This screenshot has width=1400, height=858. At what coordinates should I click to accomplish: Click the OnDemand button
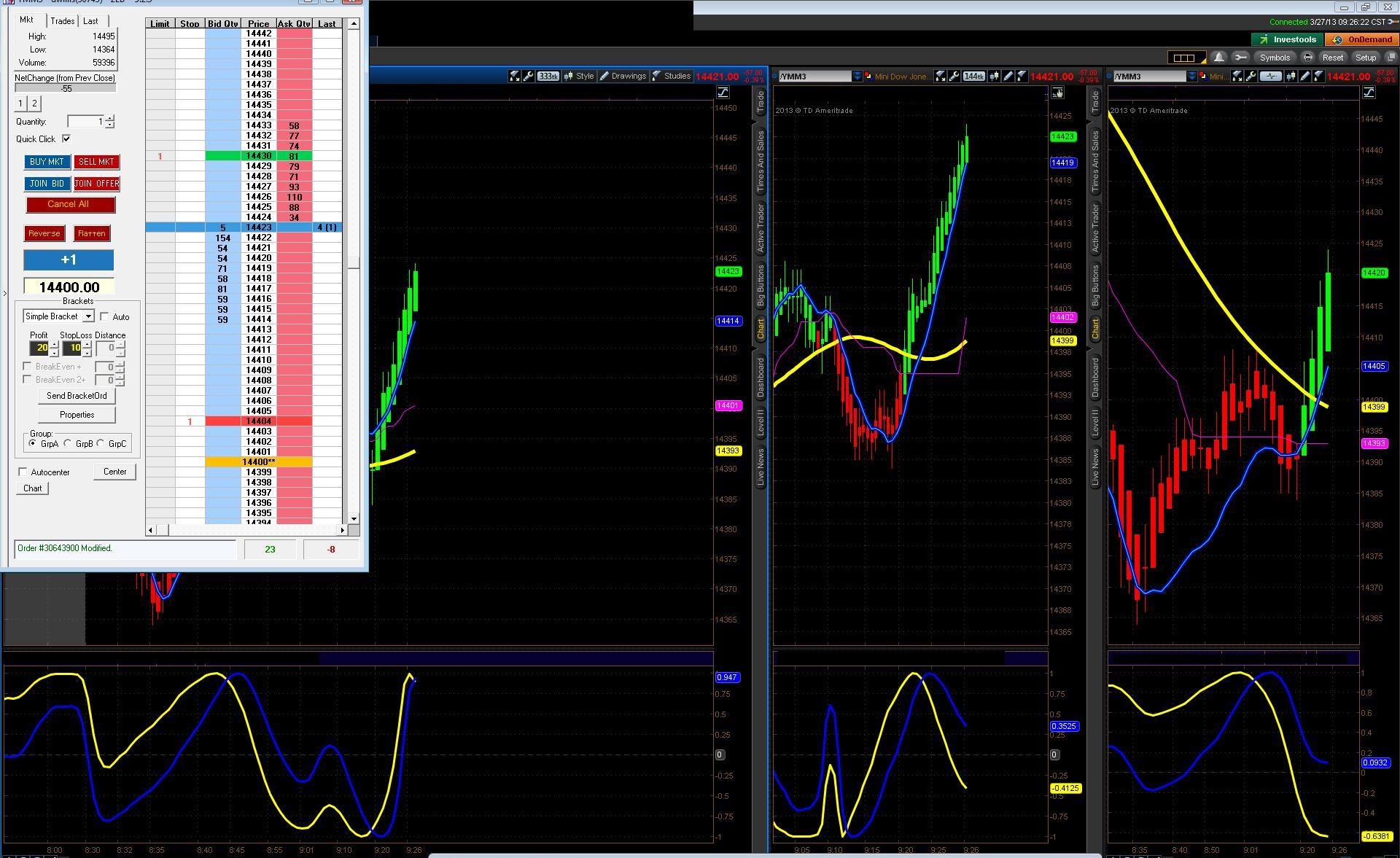(x=1362, y=39)
